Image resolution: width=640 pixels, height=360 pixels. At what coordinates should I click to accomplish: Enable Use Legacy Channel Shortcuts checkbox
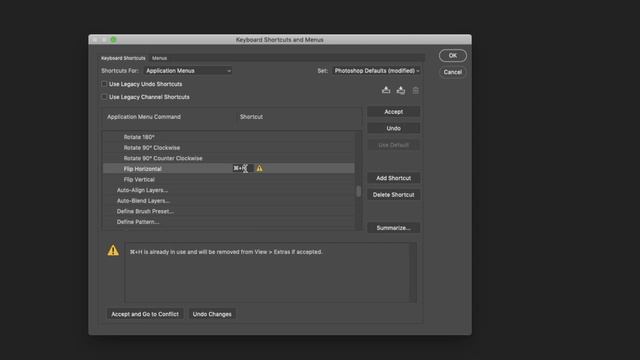[x=104, y=97]
